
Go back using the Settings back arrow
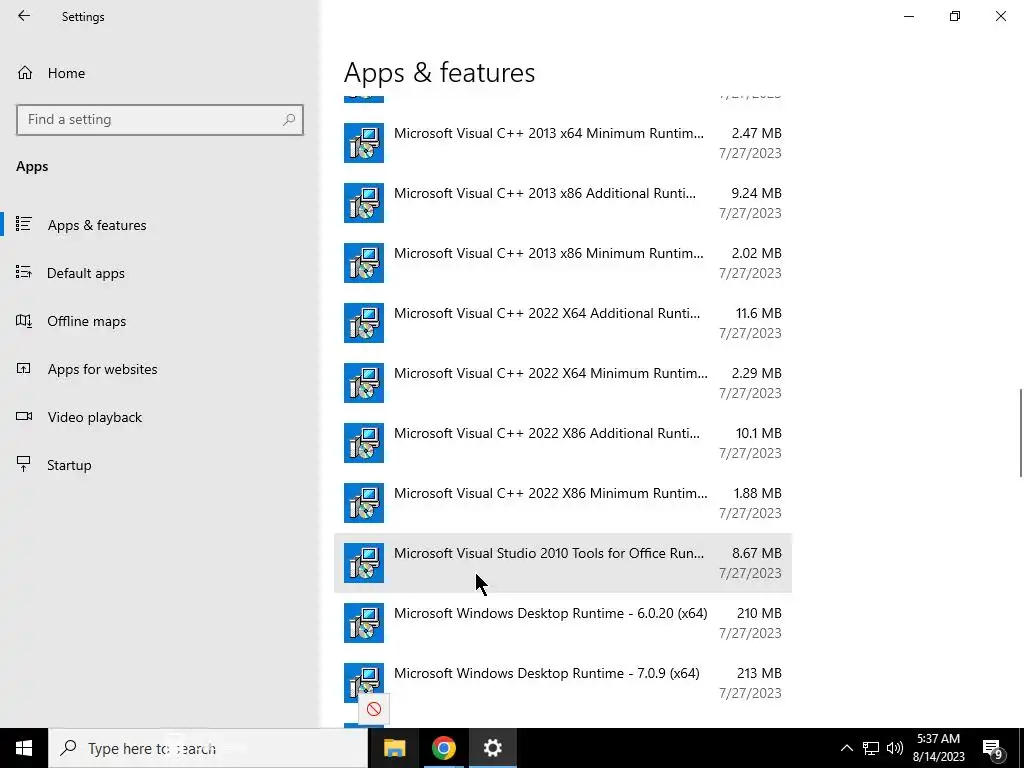24,16
